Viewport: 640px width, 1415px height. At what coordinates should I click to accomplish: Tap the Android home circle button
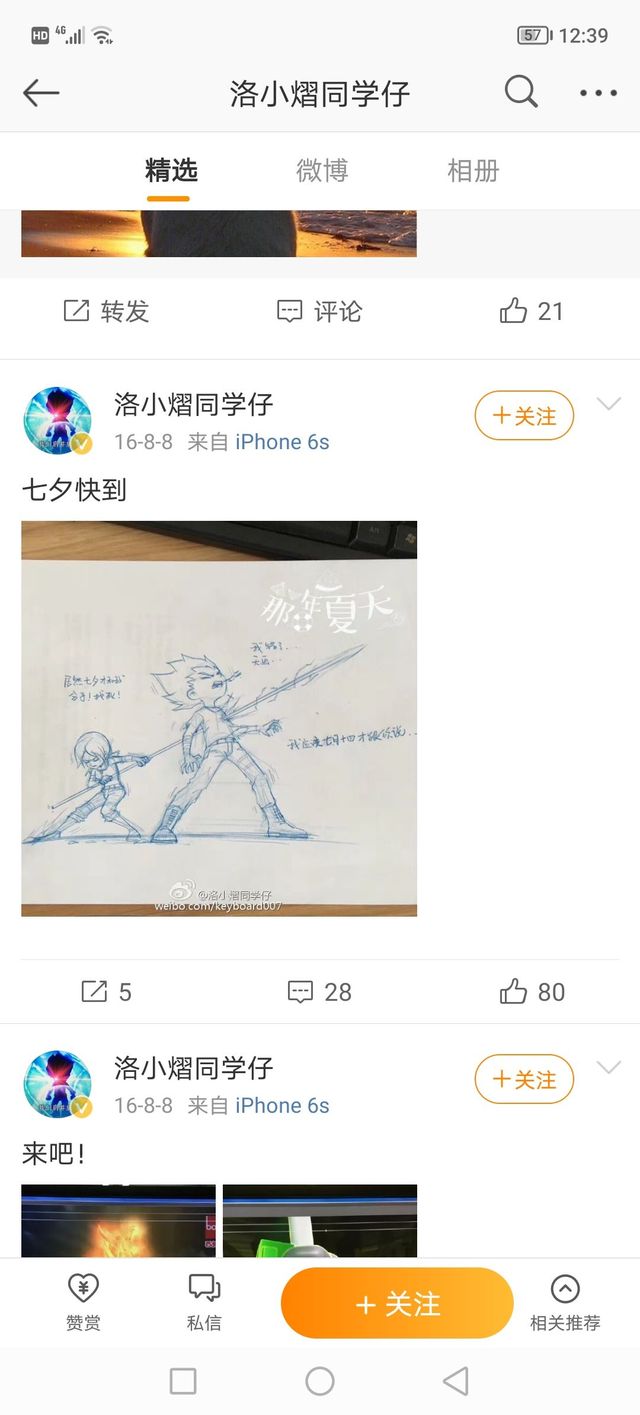click(320, 1381)
